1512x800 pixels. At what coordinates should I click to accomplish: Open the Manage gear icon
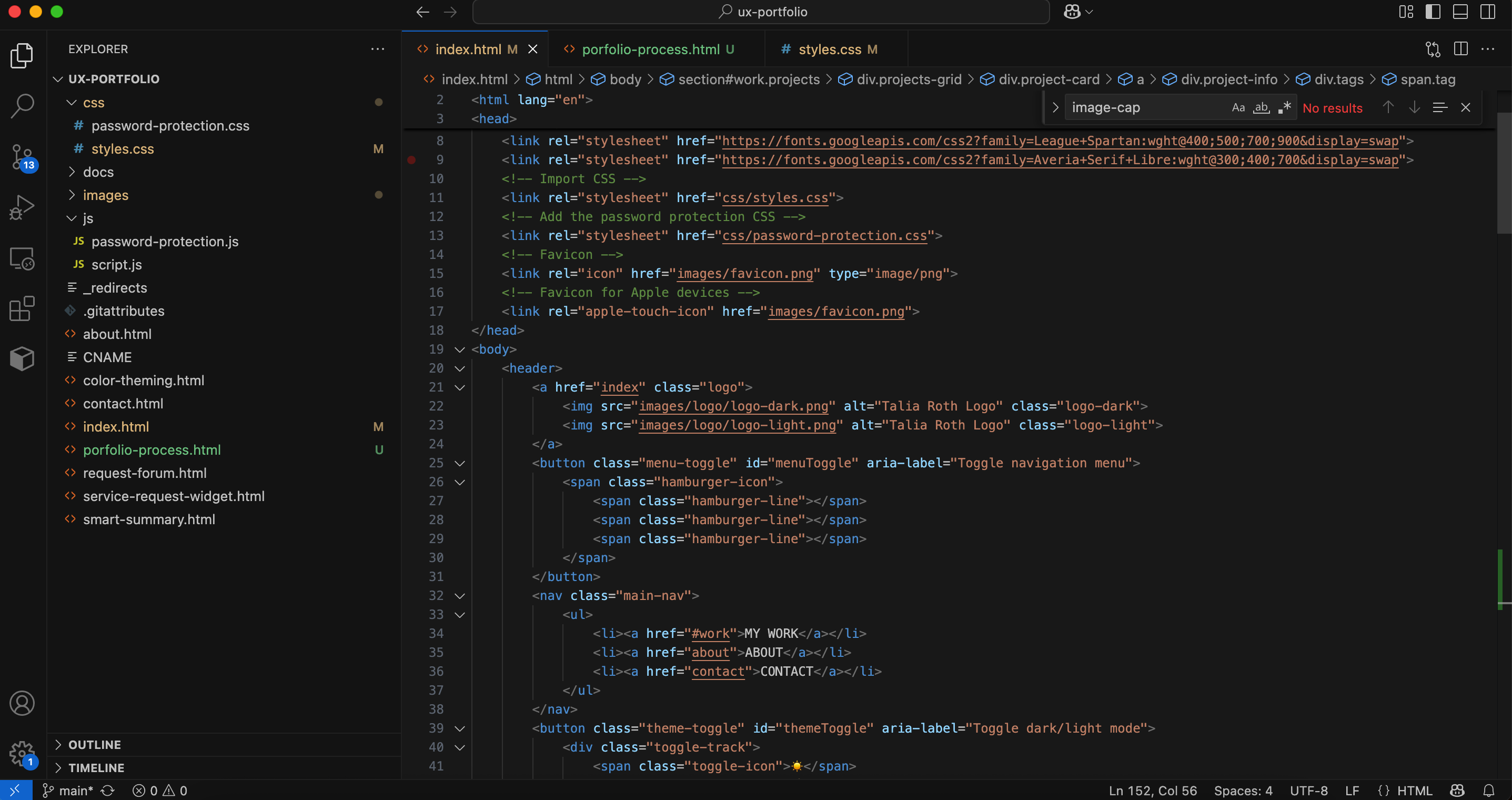(x=22, y=754)
